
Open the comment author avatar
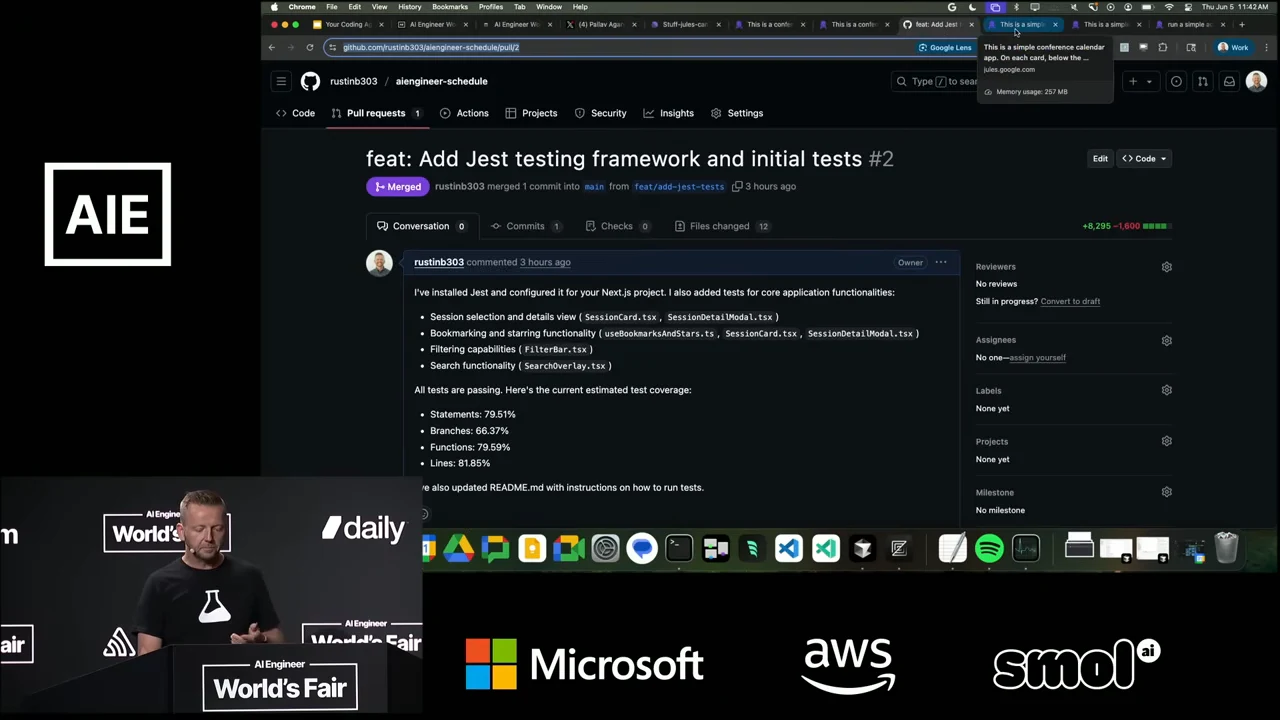[x=379, y=263]
